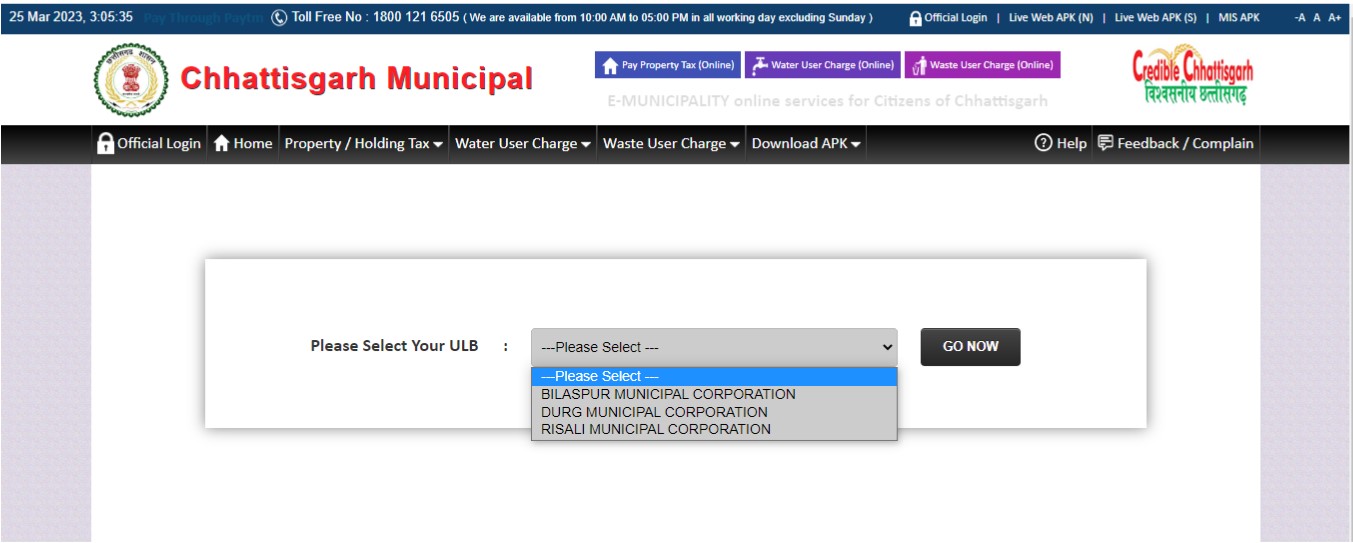The width and height of the screenshot is (1353, 543).
Task: Click the question mark Help icon
Action: pyautogui.click(x=1043, y=143)
